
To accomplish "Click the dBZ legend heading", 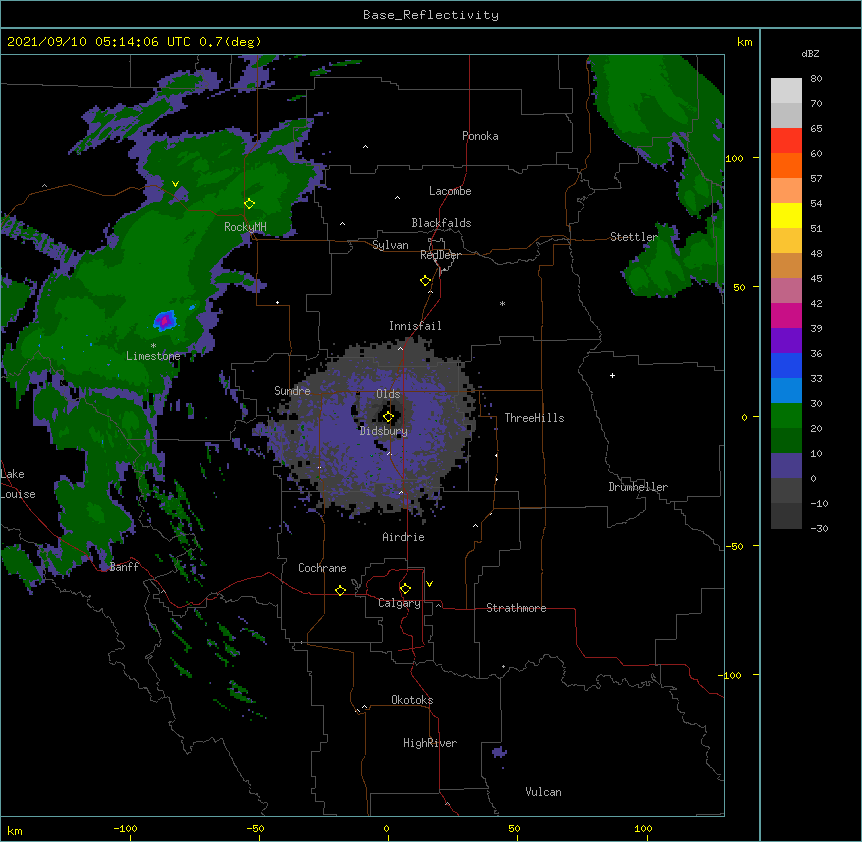I will coord(810,54).
